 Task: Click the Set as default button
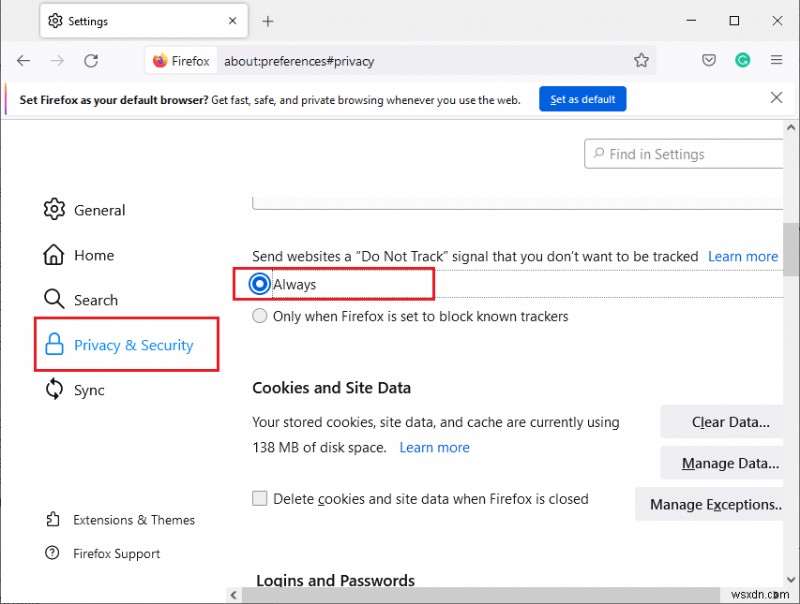click(582, 98)
